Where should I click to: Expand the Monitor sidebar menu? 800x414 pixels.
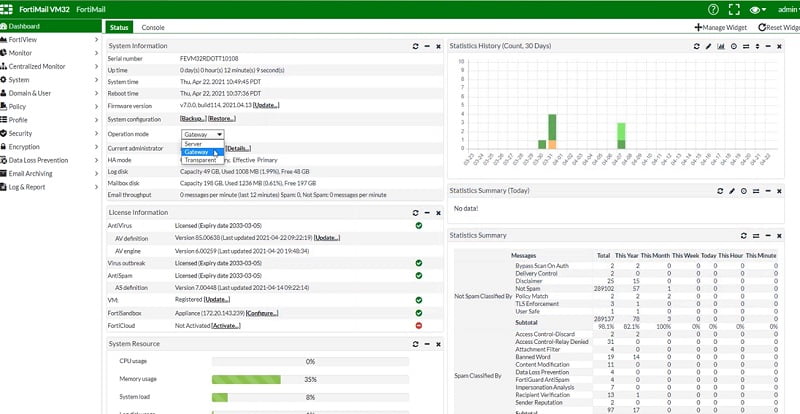[x=51, y=53]
